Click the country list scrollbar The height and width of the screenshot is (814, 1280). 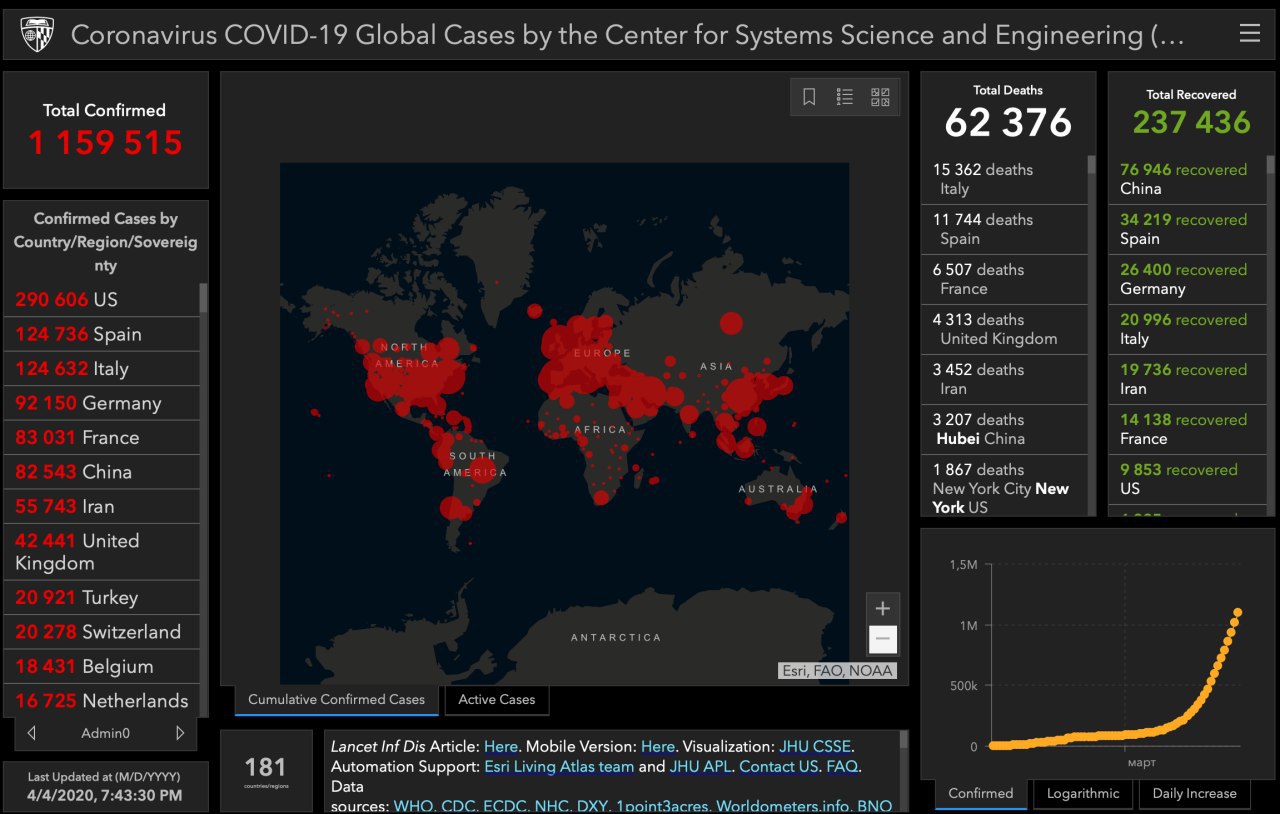click(x=204, y=300)
